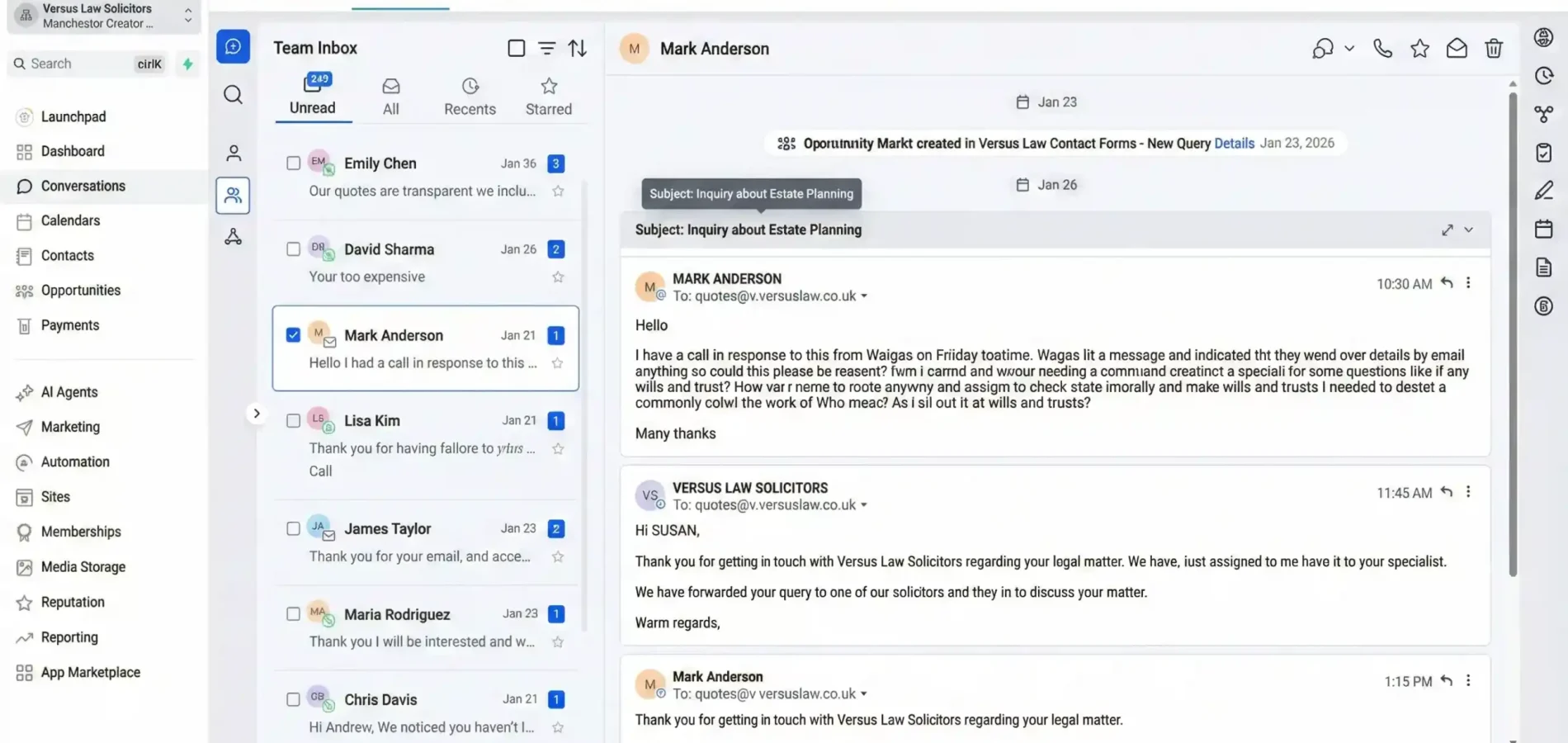Select the calendar icon in the right rail
Image resolution: width=1568 pixels, height=743 pixels.
coord(1543,229)
